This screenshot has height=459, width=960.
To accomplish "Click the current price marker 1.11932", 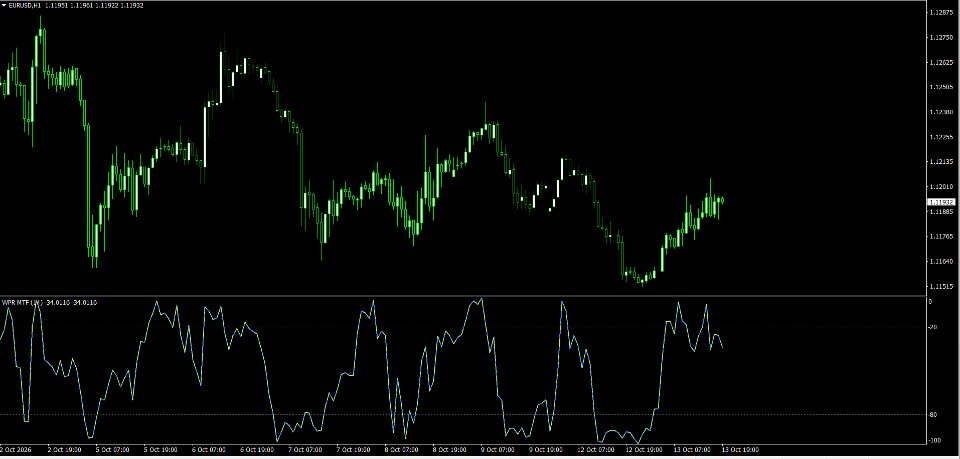I will [x=941, y=202].
